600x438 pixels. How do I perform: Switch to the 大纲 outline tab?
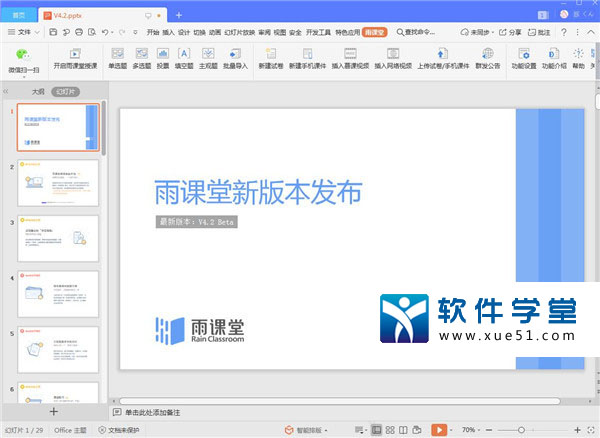click(38, 92)
